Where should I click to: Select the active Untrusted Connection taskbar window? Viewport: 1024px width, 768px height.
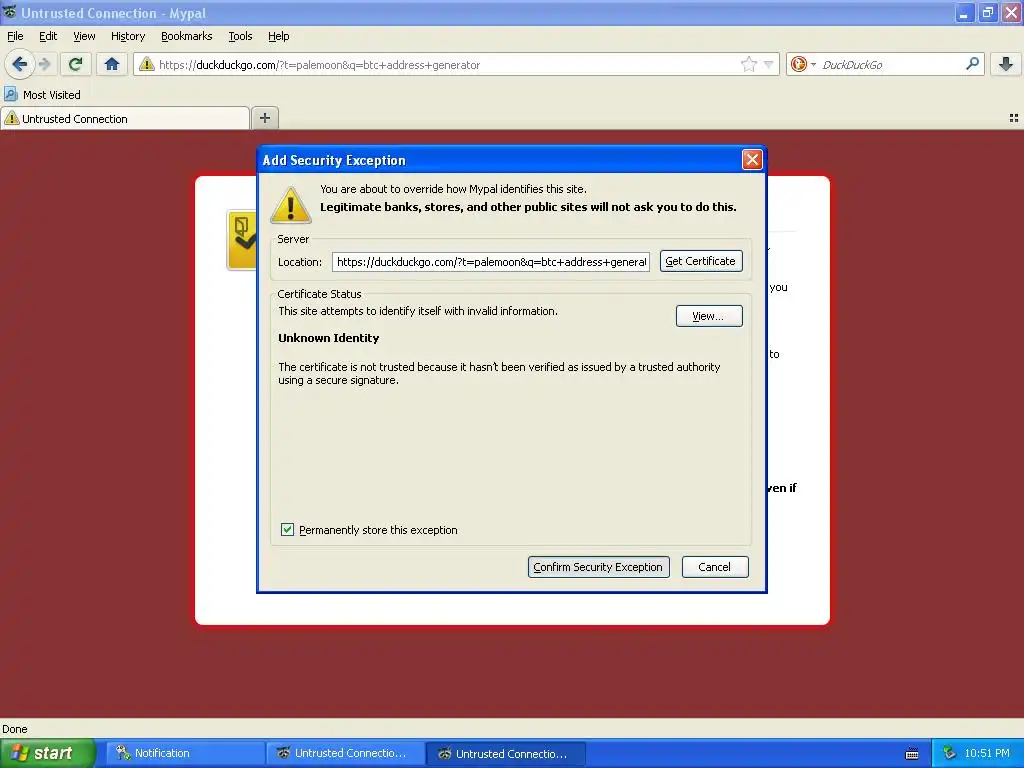pyautogui.click(x=505, y=754)
